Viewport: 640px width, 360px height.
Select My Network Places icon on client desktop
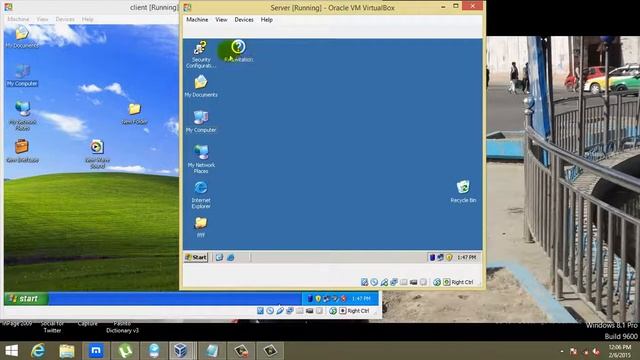22,116
